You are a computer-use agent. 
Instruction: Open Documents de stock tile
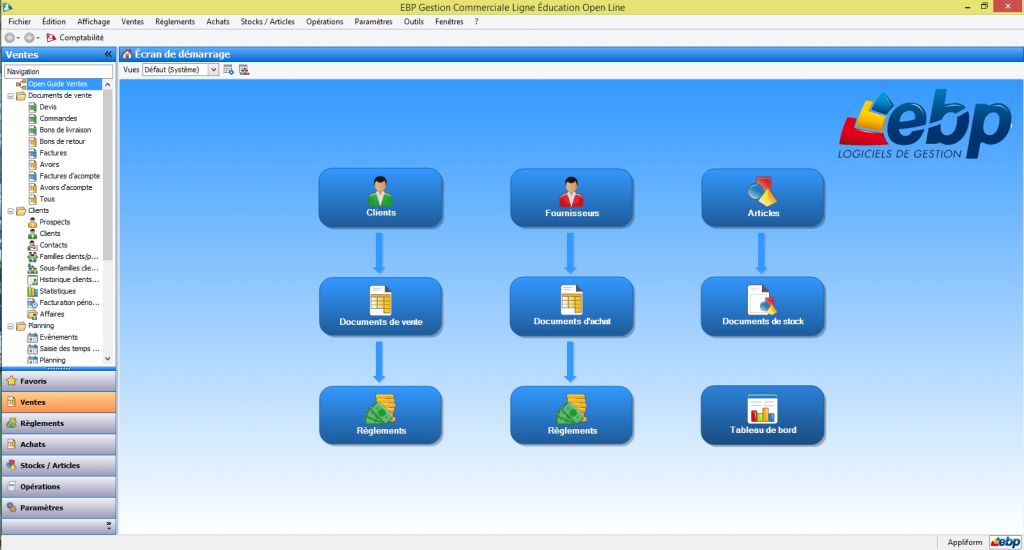pyautogui.click(x=763, y=306)
